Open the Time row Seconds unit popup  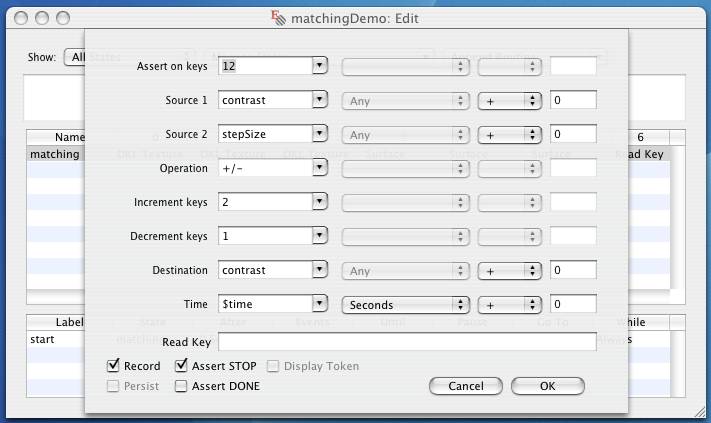(x=405, y=305)
